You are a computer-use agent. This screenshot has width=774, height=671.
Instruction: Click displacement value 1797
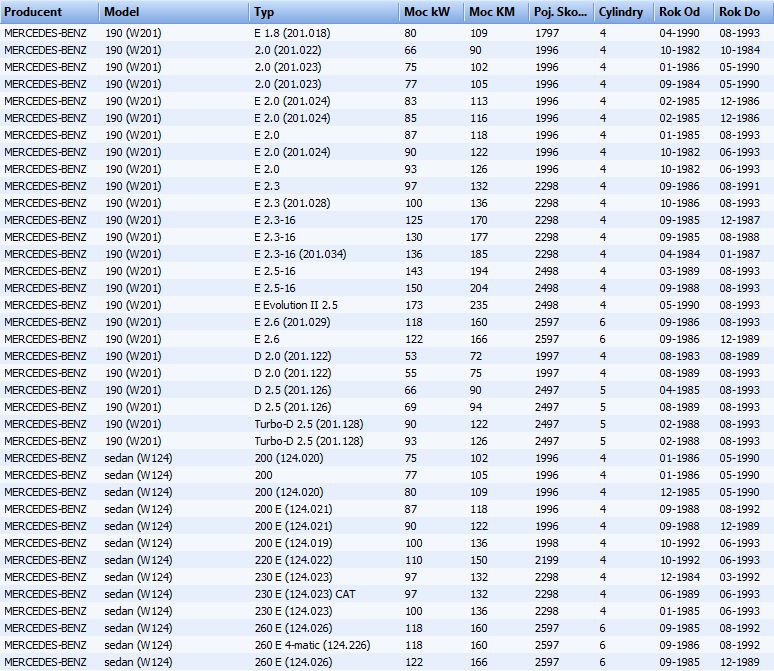[x=547, y=33]
